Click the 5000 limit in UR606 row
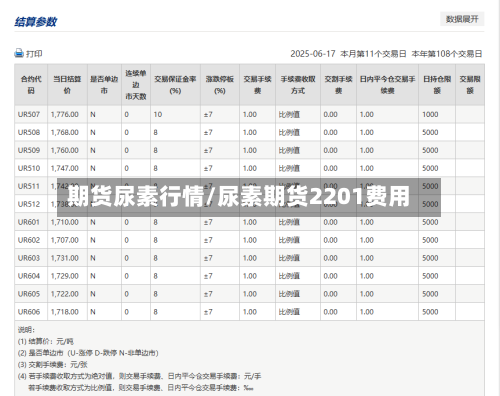This screenshot has height=396, width=500. coord(430,312)
